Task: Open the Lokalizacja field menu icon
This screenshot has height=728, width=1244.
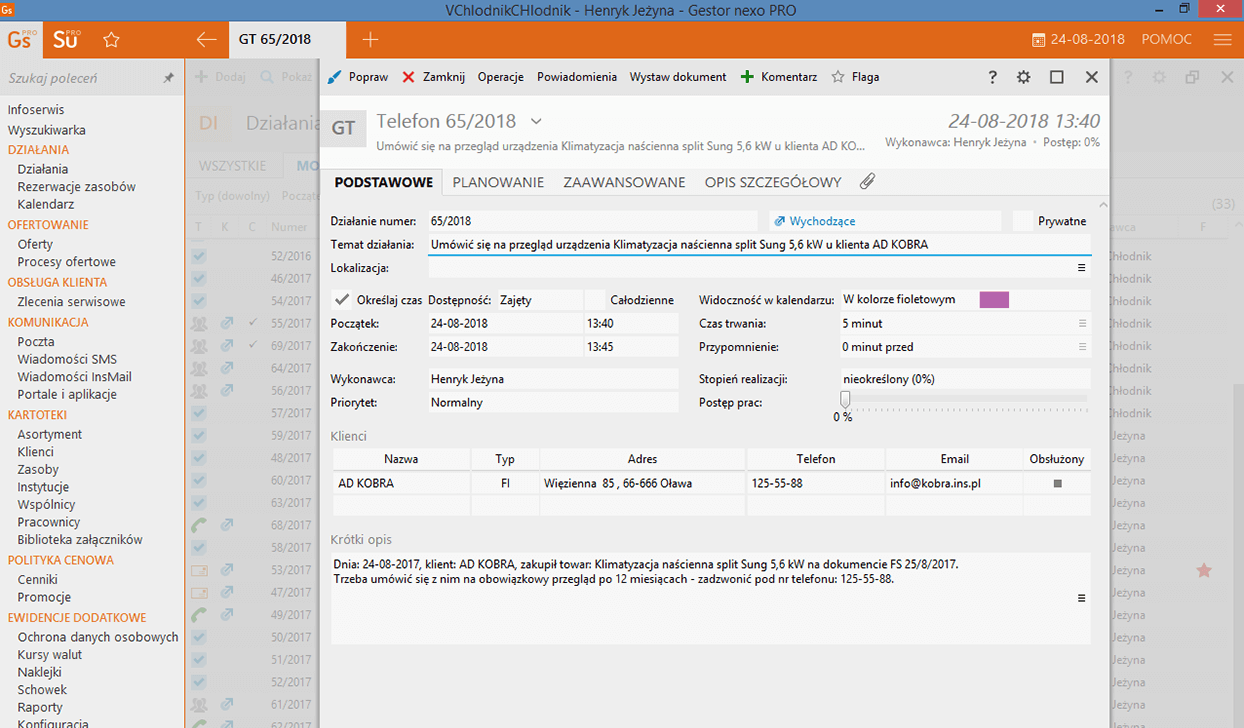Action: click(1081, 268)
